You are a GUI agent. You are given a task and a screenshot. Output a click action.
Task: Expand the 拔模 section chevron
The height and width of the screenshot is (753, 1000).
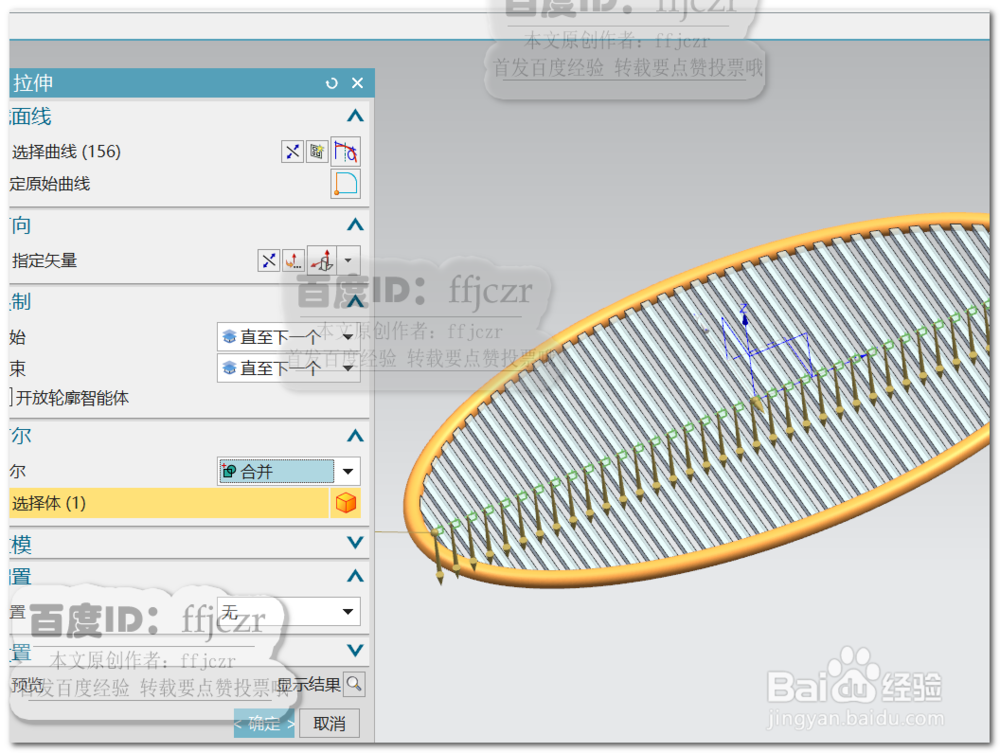click(x=355, y=543)
